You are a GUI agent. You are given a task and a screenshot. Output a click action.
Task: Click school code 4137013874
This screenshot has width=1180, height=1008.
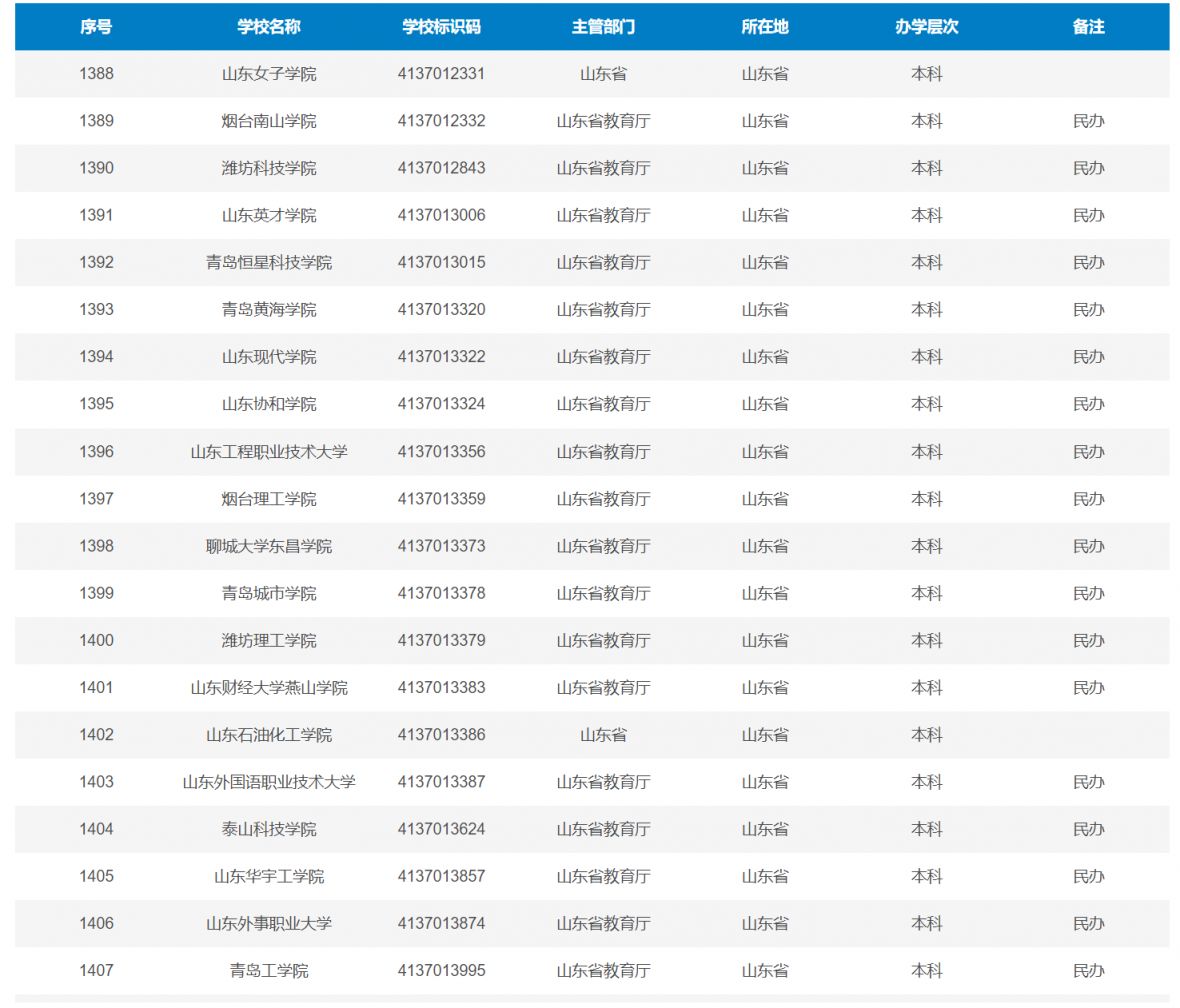442,924
